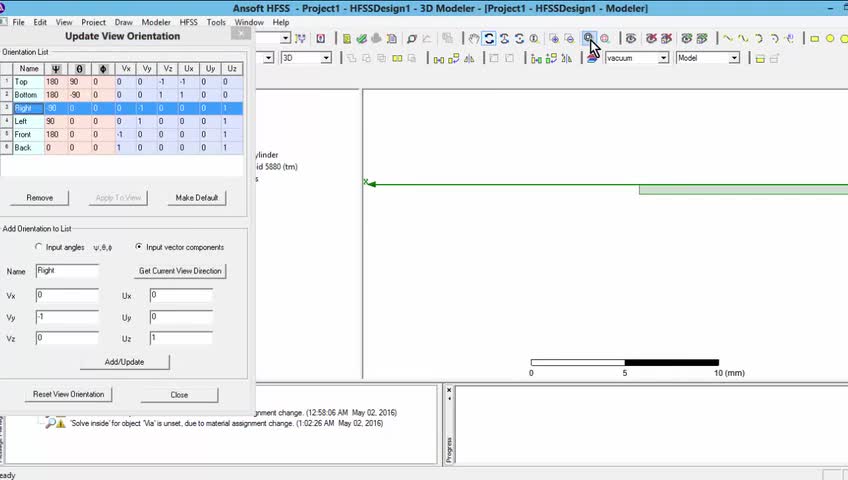Screen dimensions: 848x480
Task: Open the Model dropdown
Action: coord(734,58)
